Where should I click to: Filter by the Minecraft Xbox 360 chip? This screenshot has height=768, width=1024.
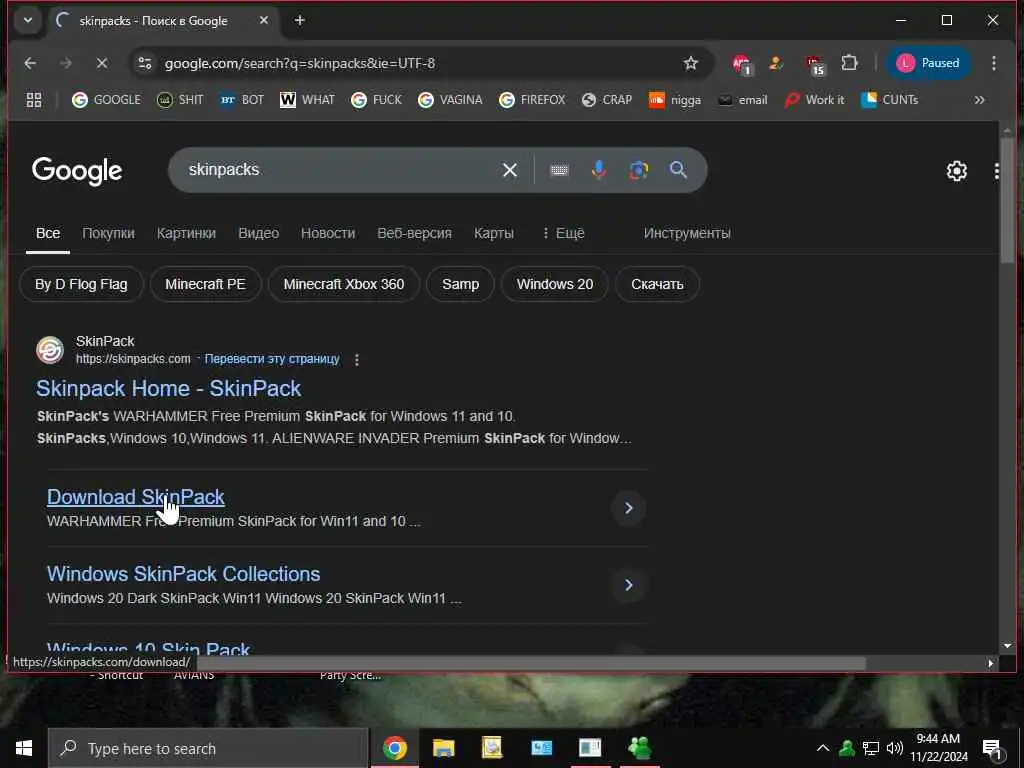(344, 284)
